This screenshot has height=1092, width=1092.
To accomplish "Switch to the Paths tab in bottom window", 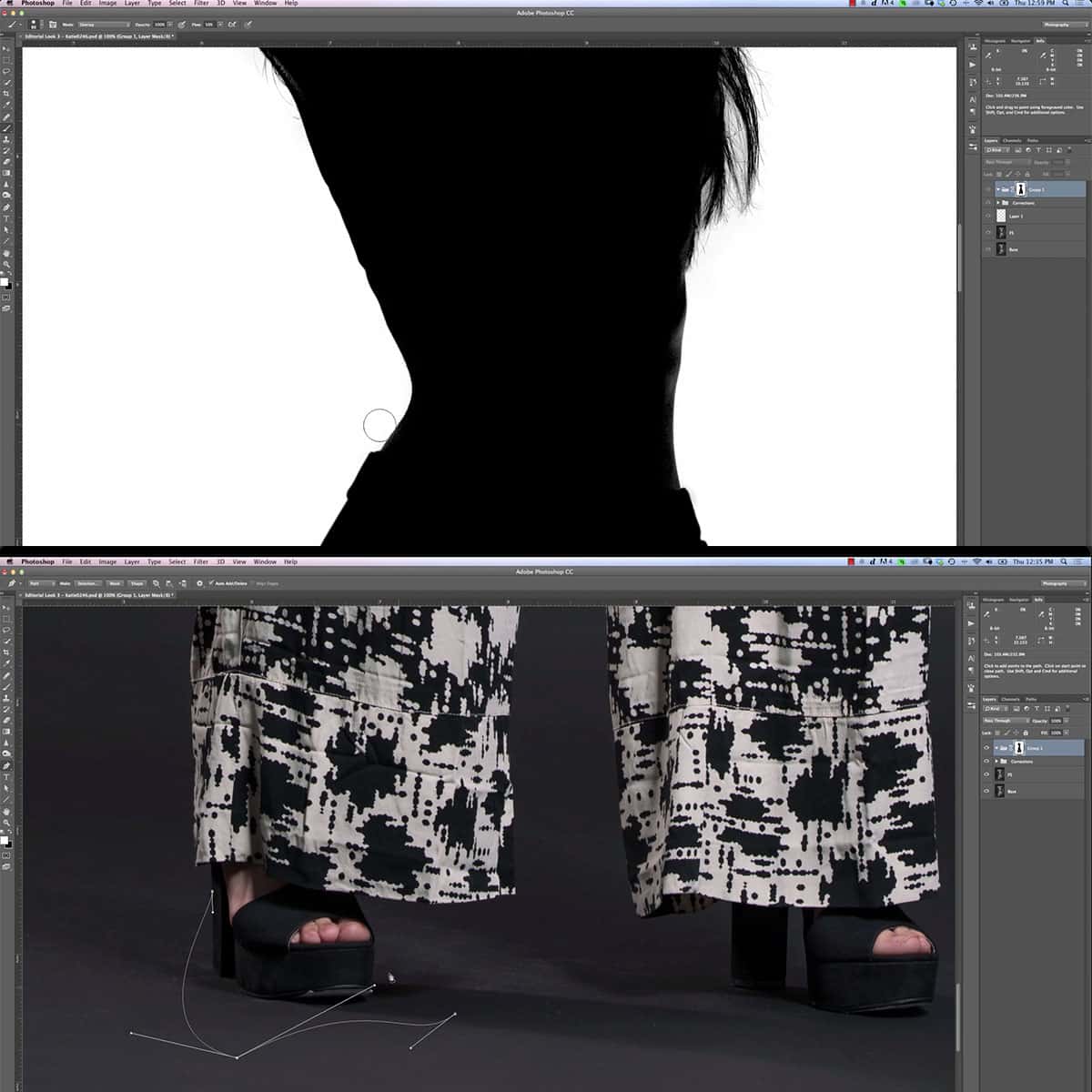I will (x=1031, y=700).
